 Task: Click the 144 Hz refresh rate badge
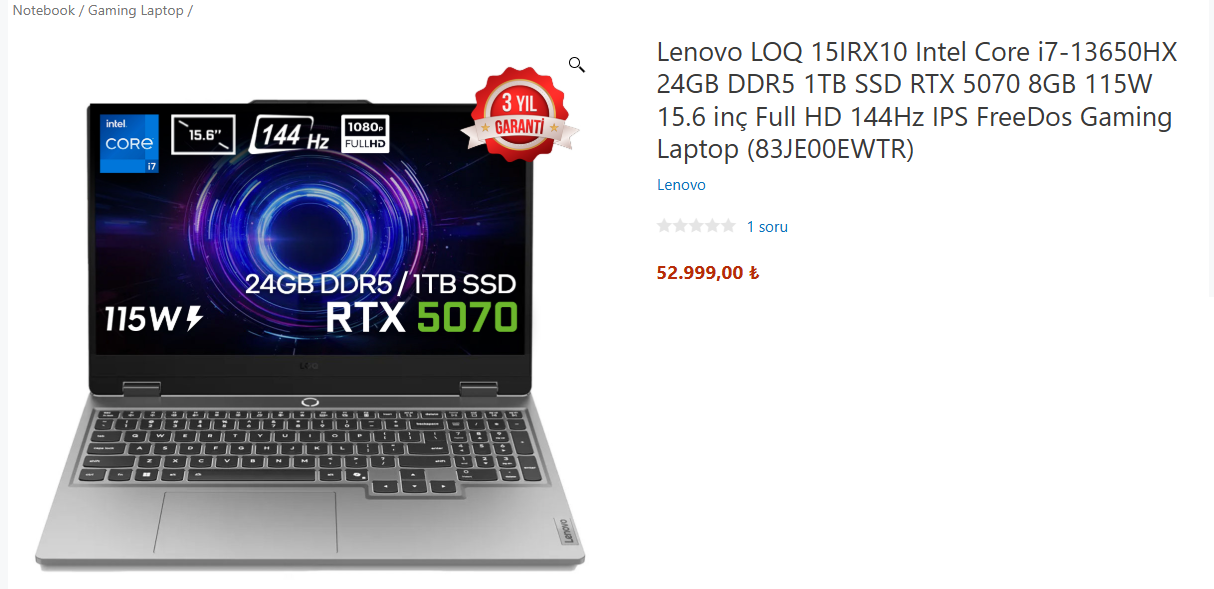point(291,134)
